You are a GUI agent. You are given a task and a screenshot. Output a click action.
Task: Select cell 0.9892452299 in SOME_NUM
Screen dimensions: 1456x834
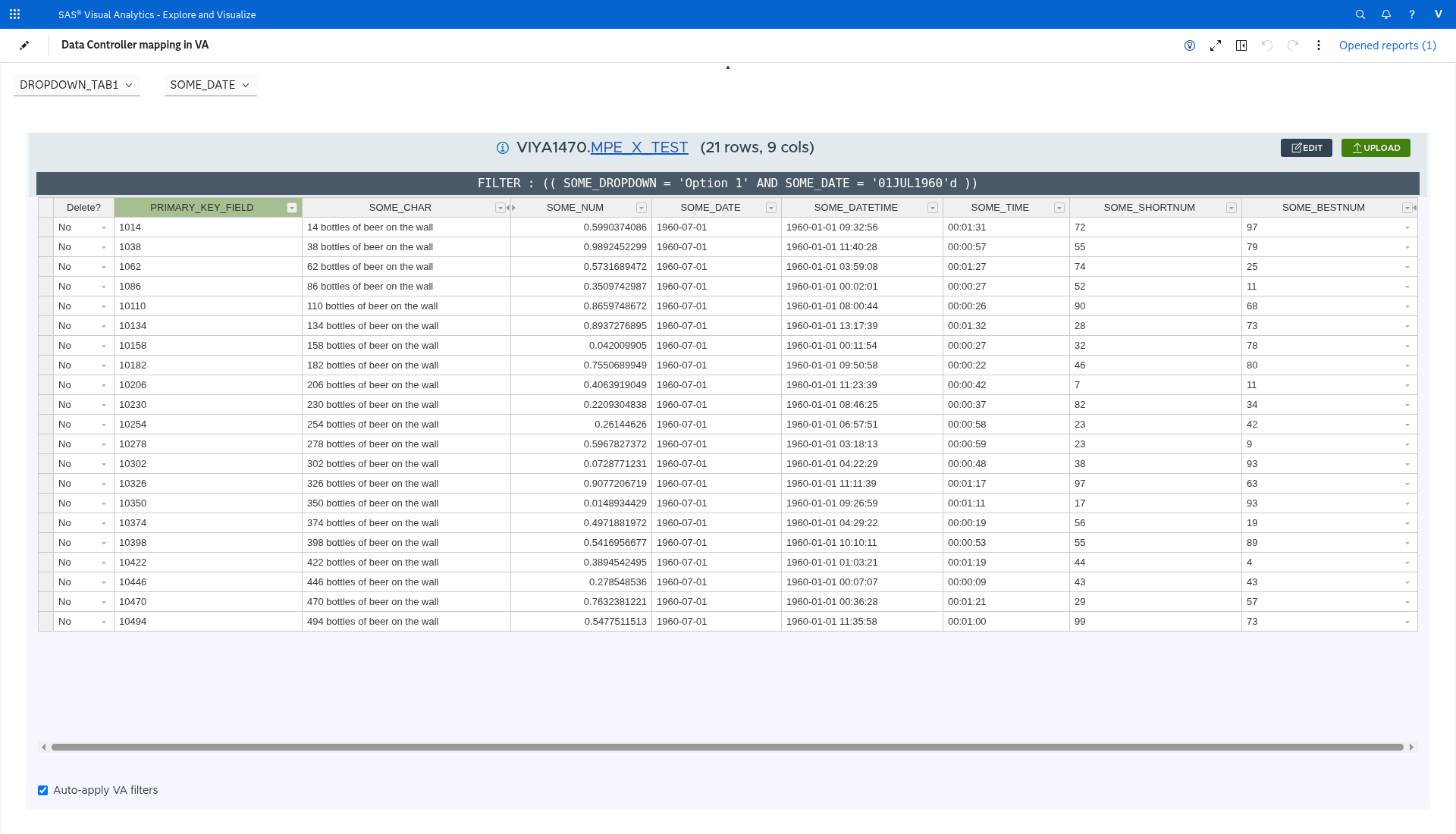pyautogui.click(x=582, y=247)
